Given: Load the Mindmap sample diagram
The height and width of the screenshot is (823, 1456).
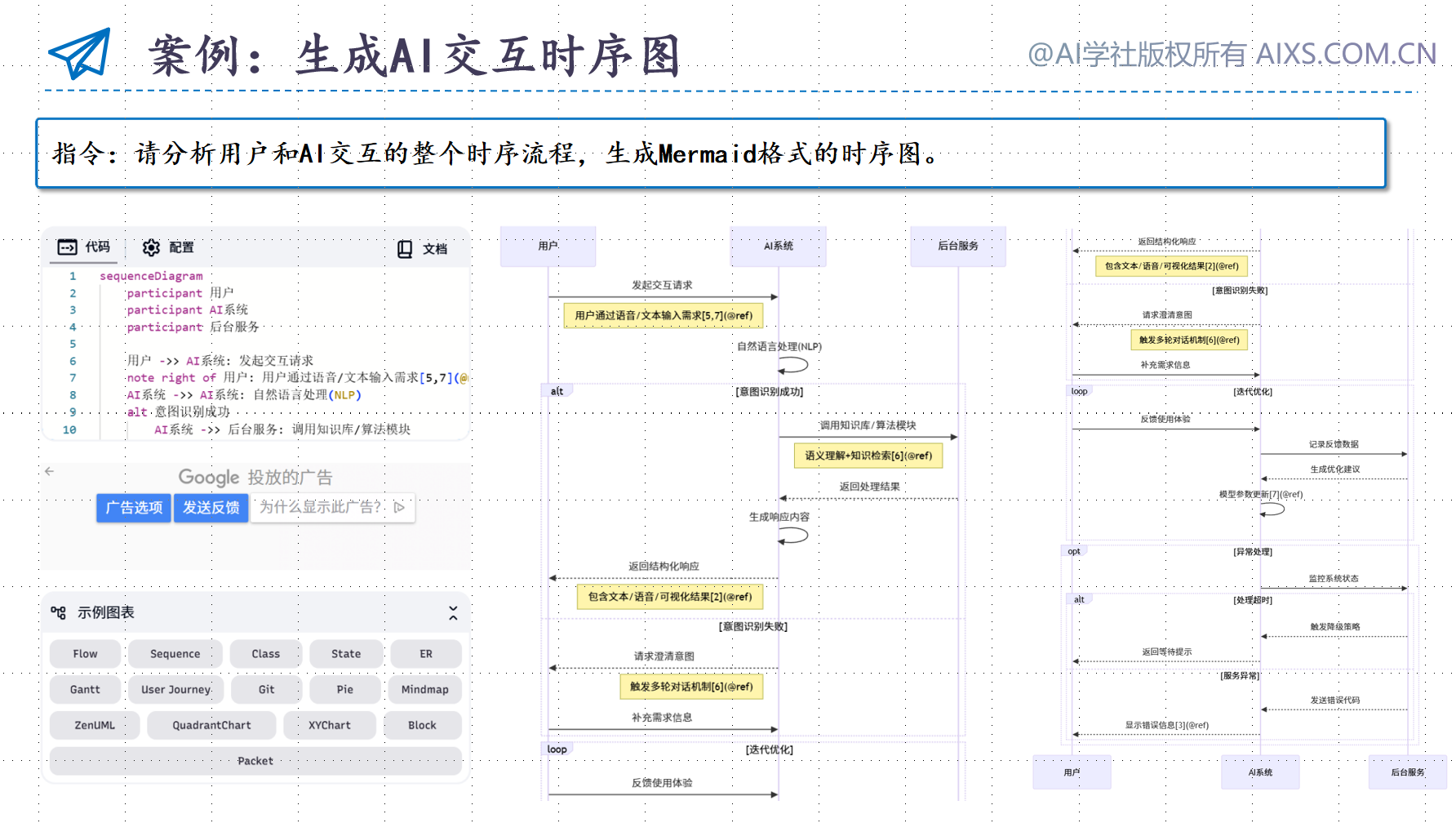Looking at the screenshot, I should coord(425,690).
